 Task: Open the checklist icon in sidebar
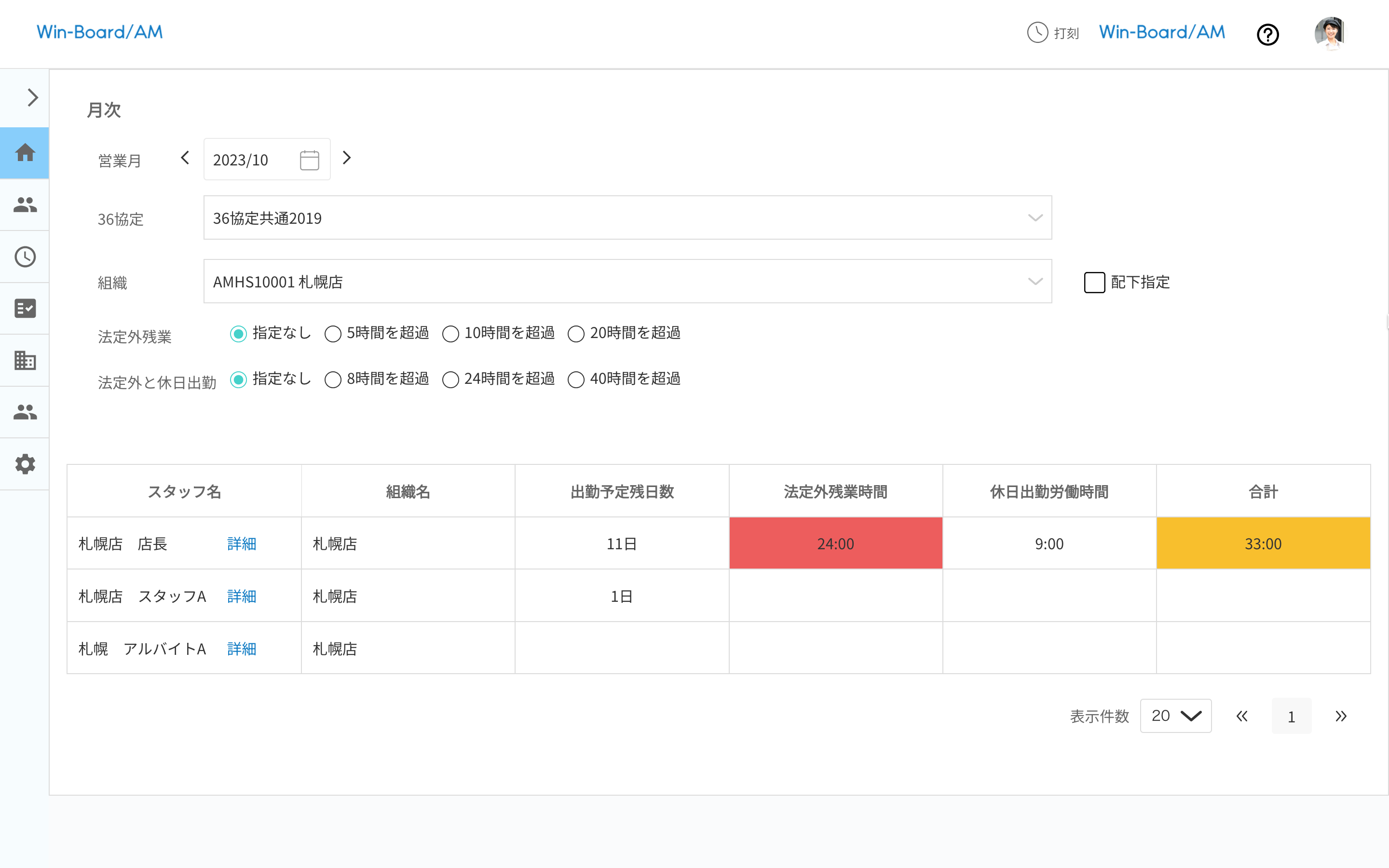pos(25,308)
